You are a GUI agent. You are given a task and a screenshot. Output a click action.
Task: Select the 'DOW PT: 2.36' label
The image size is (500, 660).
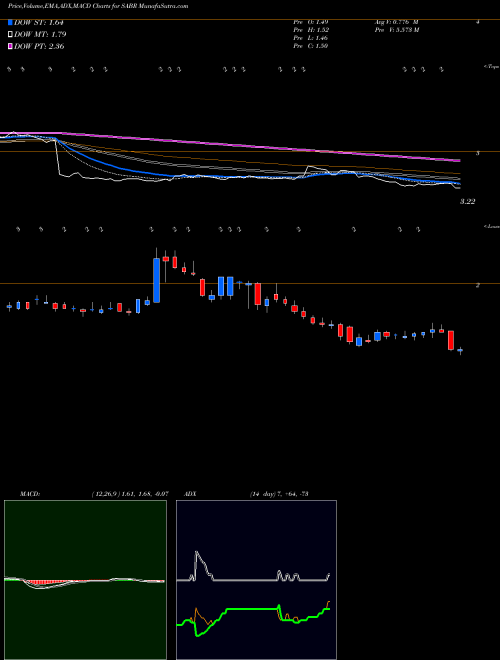[x=39, y=46]
